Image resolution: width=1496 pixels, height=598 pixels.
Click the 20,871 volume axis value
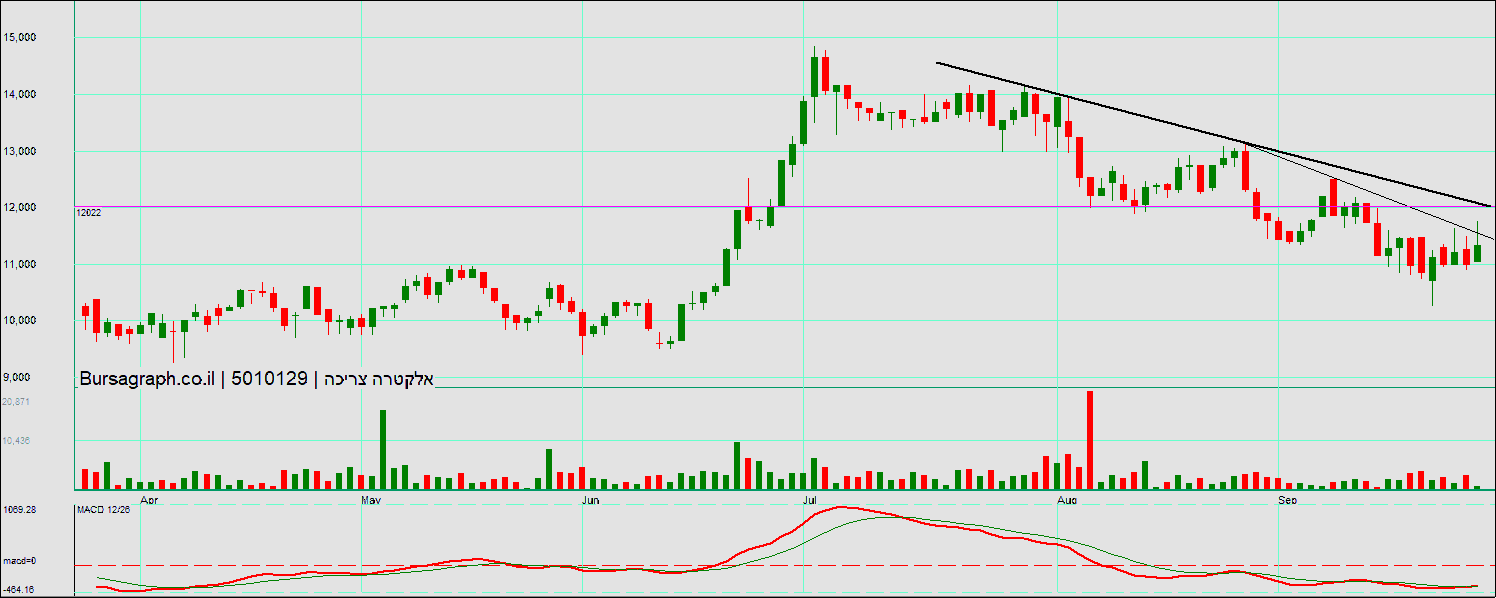coord(16,401)
